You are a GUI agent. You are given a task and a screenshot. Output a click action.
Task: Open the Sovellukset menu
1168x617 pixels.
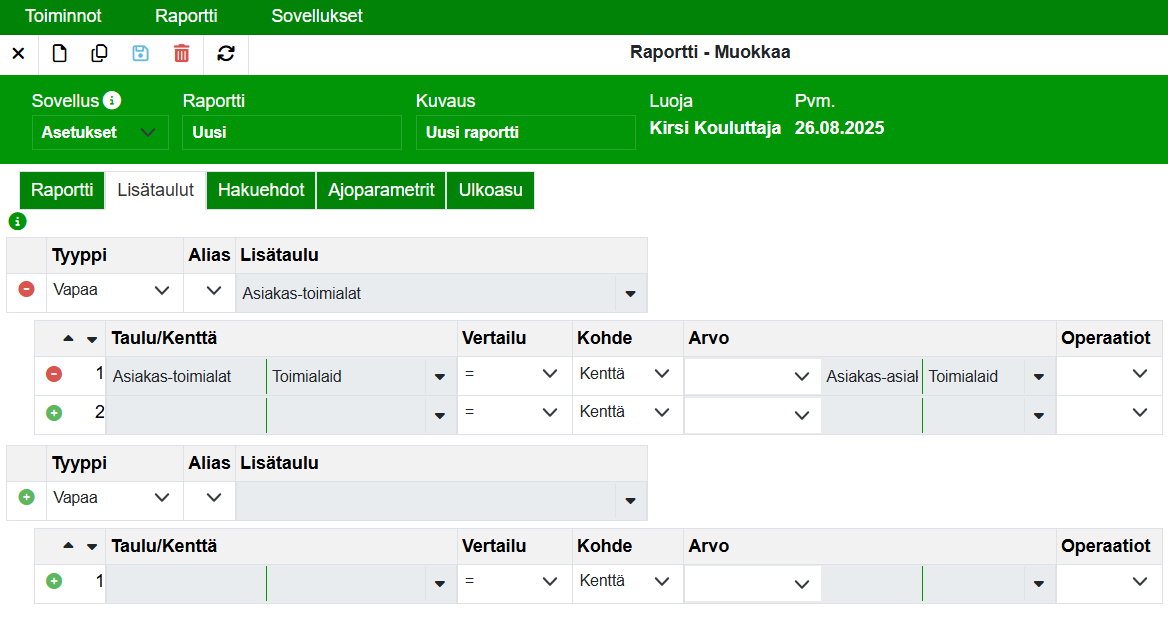coord(317,17)
